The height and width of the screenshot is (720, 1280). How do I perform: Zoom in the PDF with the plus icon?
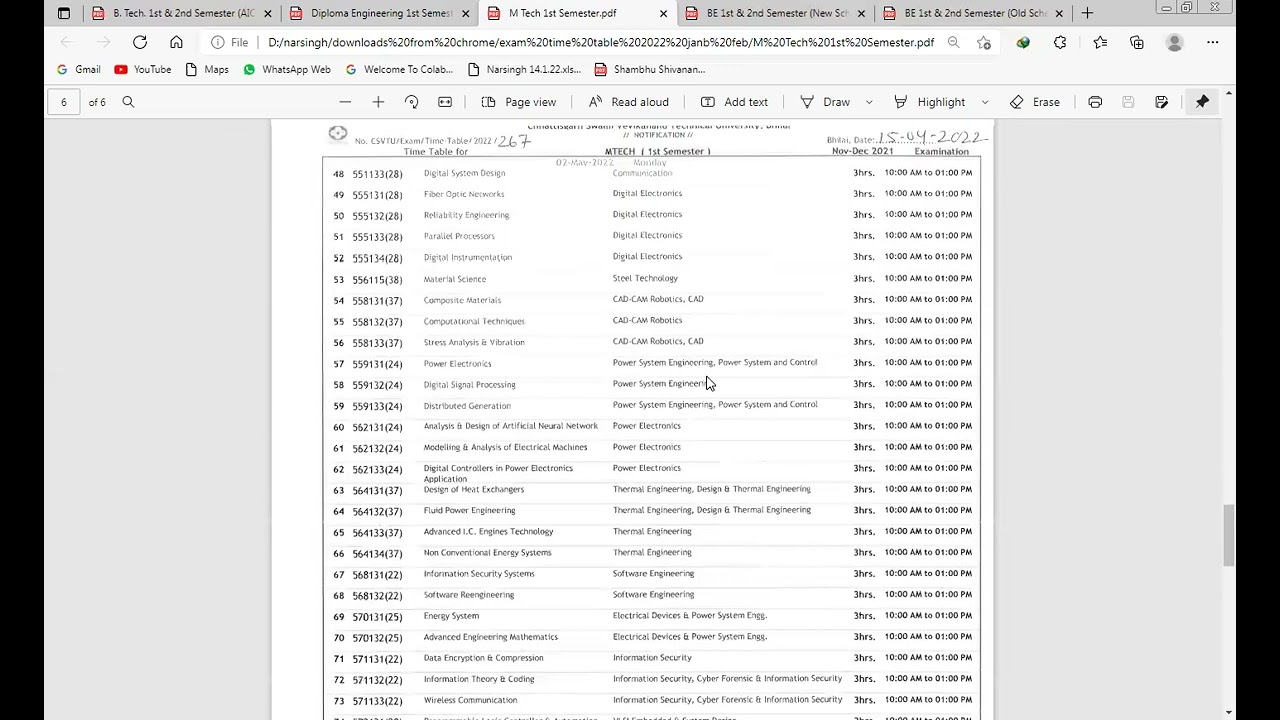click(x=378, y=102)
